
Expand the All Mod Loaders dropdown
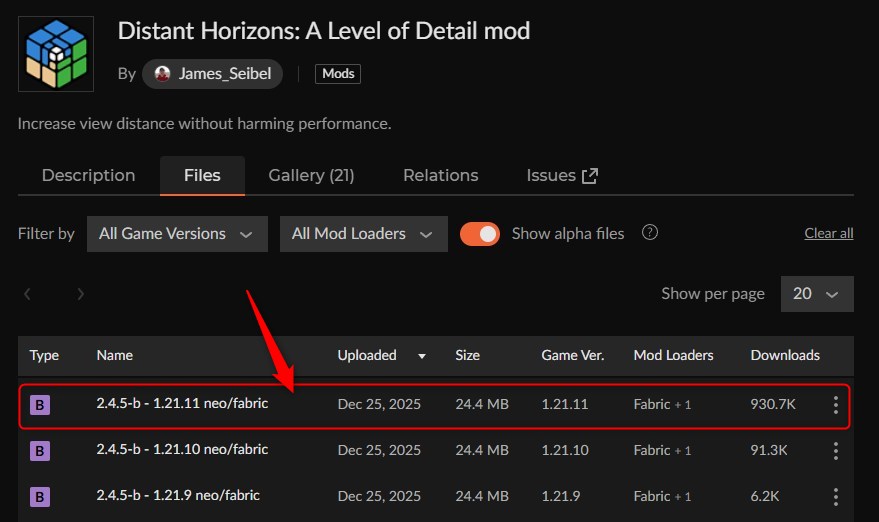364,234
